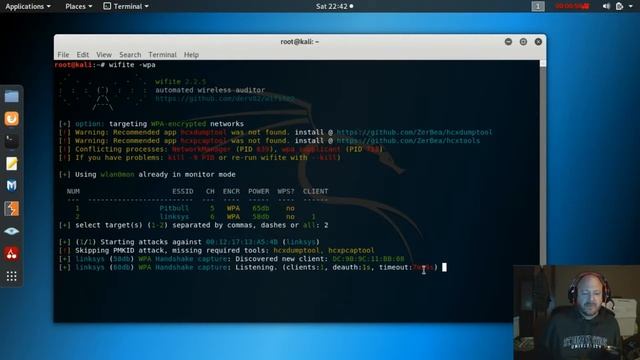The image size is (640, 360).
Task: Open the Terminal icon in the dock
Action: [x=11, y=141]
